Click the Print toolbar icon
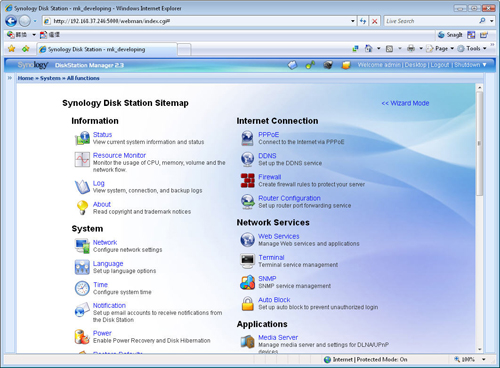Viewport: 500px width, 368px height. pyautogui.click(x=411, y=48)
